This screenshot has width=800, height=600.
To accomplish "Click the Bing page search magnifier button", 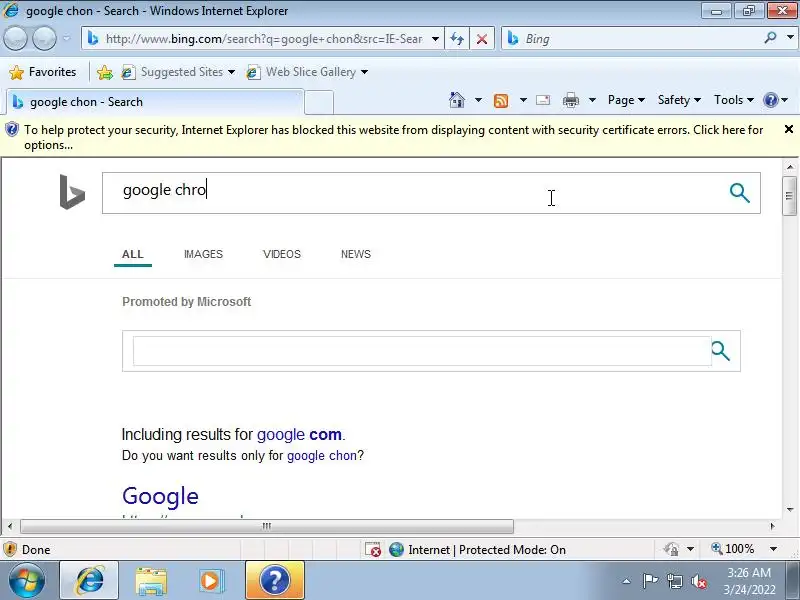I will 739,193.
